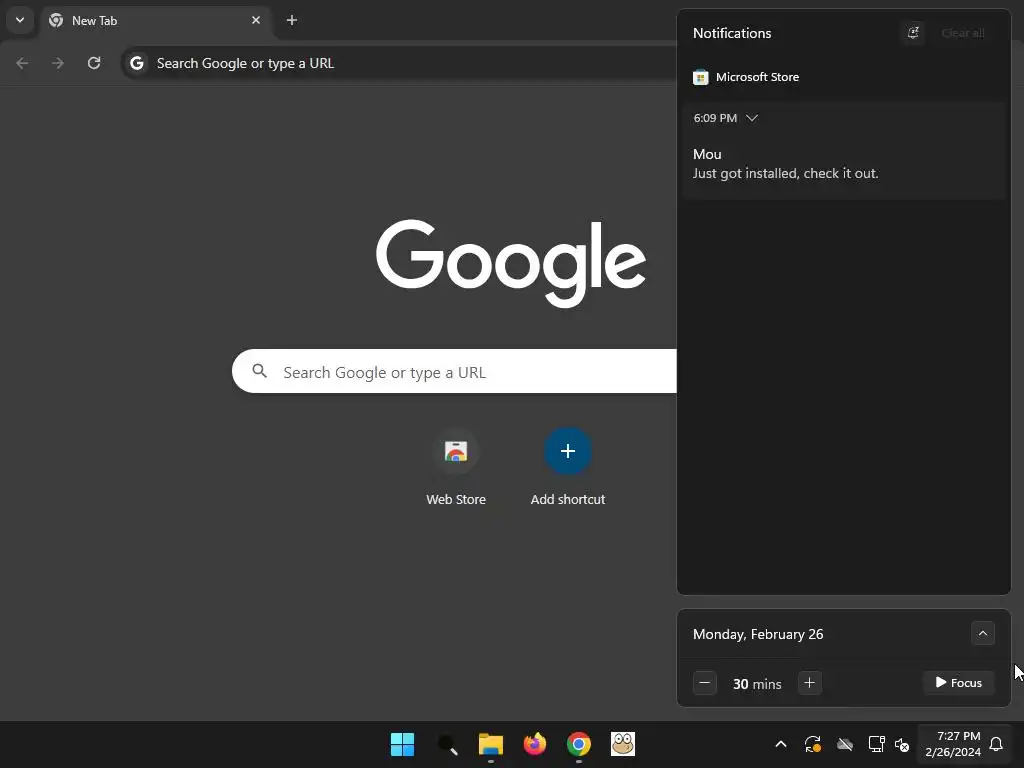Start a Focus session

click(959, 683)
